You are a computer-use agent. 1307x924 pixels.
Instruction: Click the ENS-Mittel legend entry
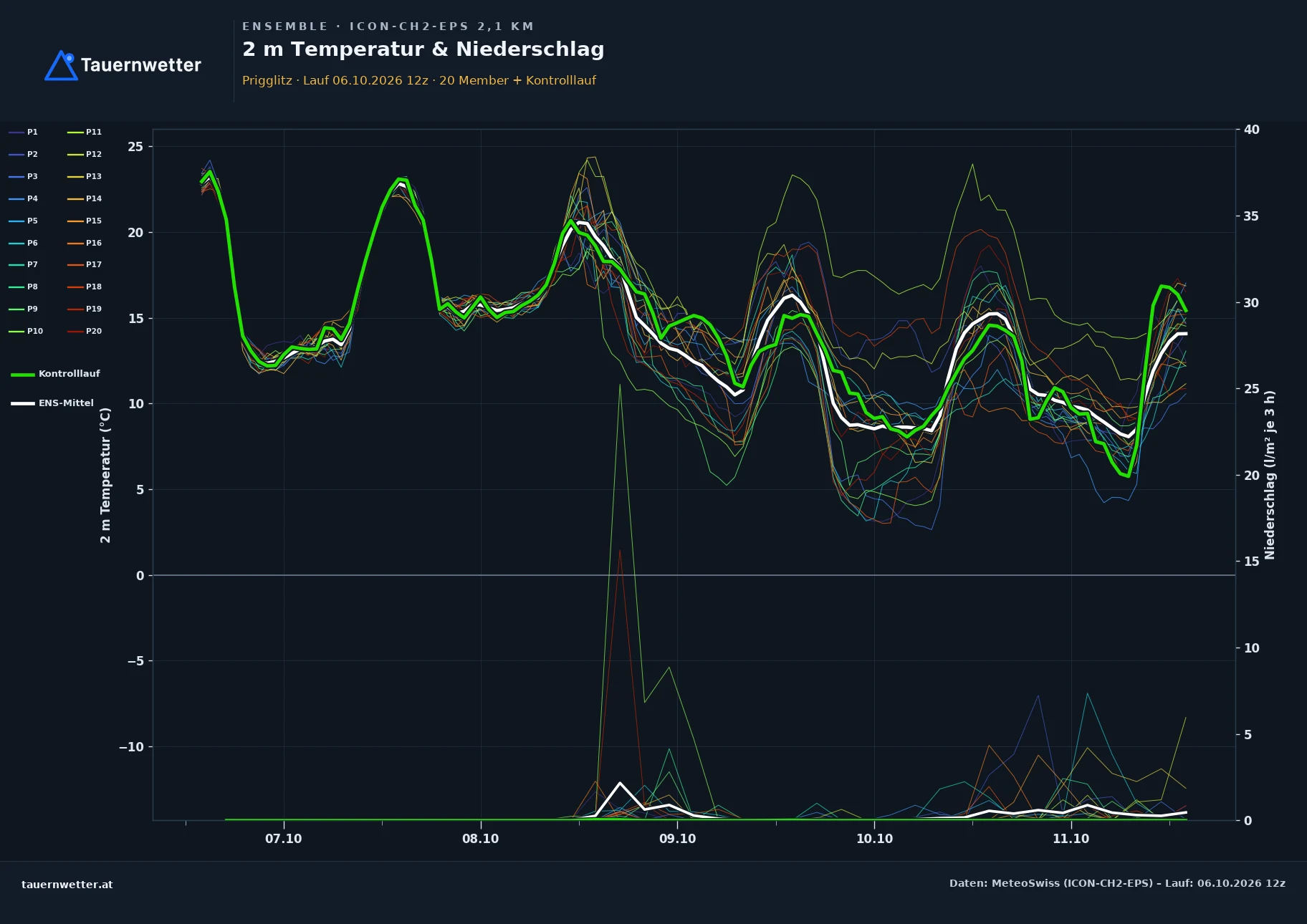(x=52, y=403)
